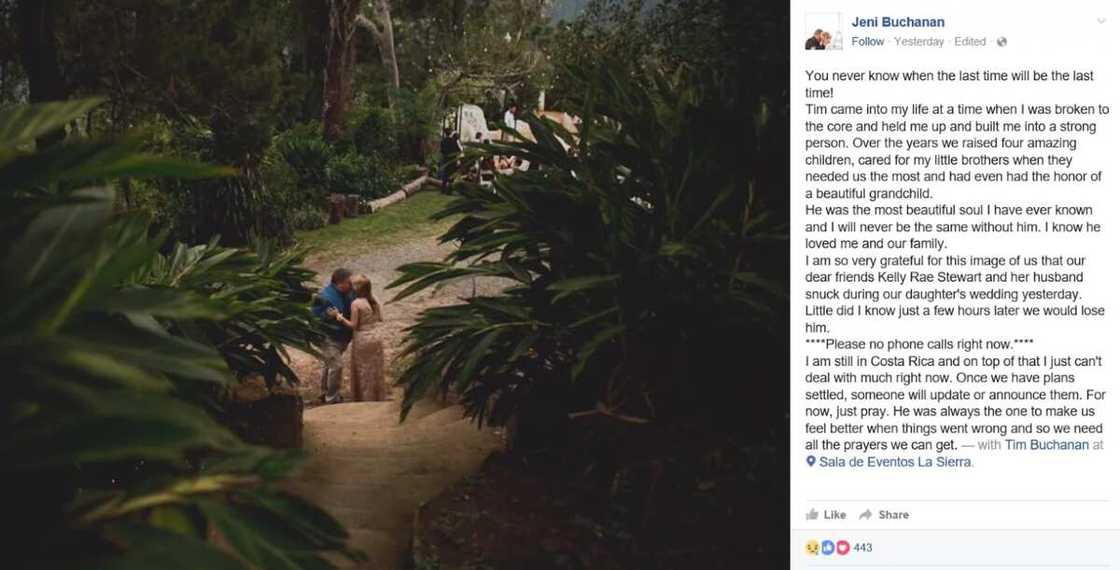Viewport: 1120px width, 570px height.
Task: Like the post using the Like label
Action: [834, 514]
